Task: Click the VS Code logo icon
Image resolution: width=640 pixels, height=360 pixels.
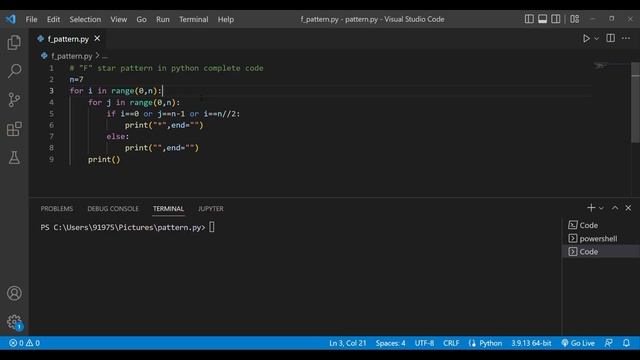Action: (x=11, y=19)
